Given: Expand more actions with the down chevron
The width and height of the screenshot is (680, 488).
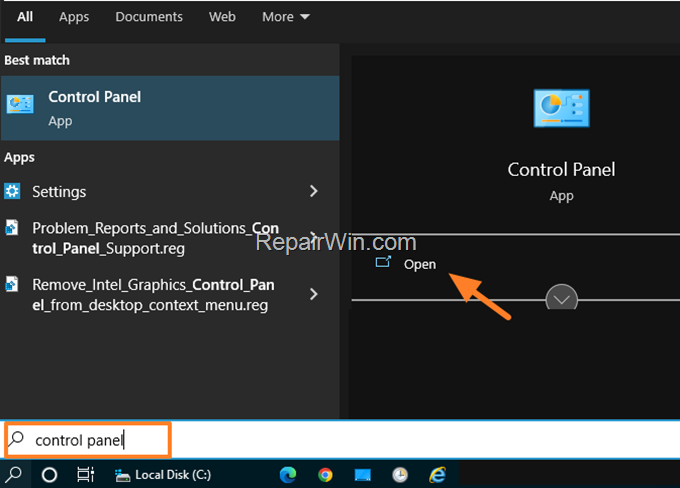Looking at the screenshot, I should point(562,298).
